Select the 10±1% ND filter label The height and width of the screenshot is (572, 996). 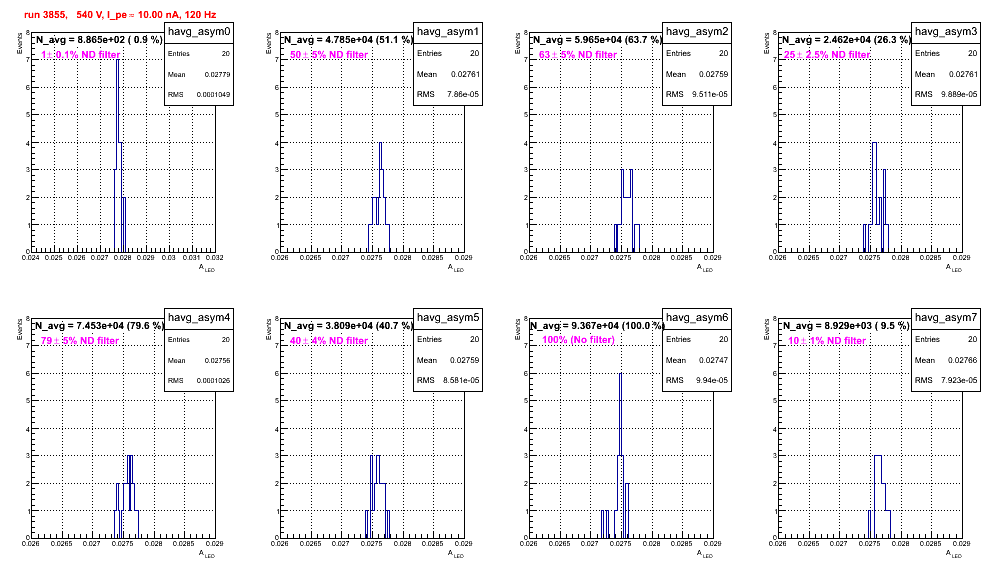pos(827,341)
